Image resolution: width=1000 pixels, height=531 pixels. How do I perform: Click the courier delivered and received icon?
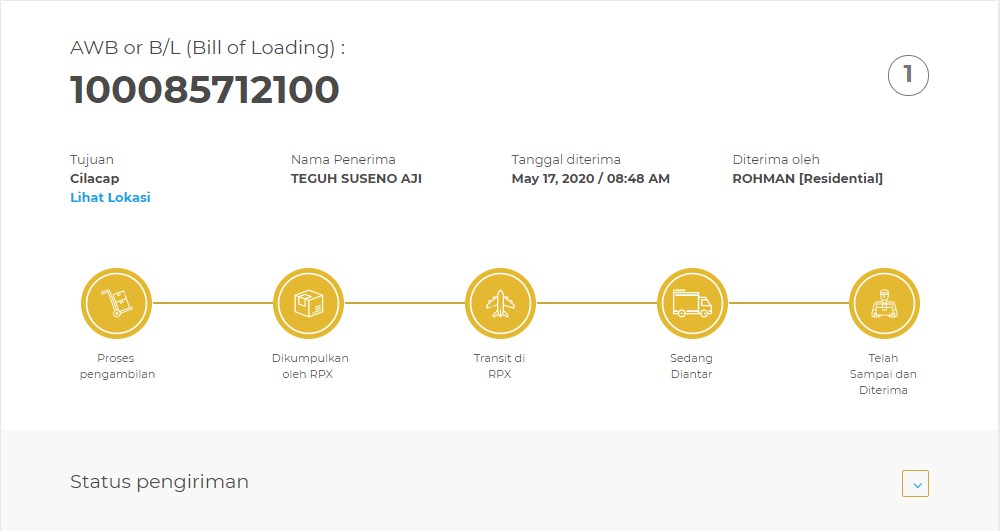coord(884,303)
